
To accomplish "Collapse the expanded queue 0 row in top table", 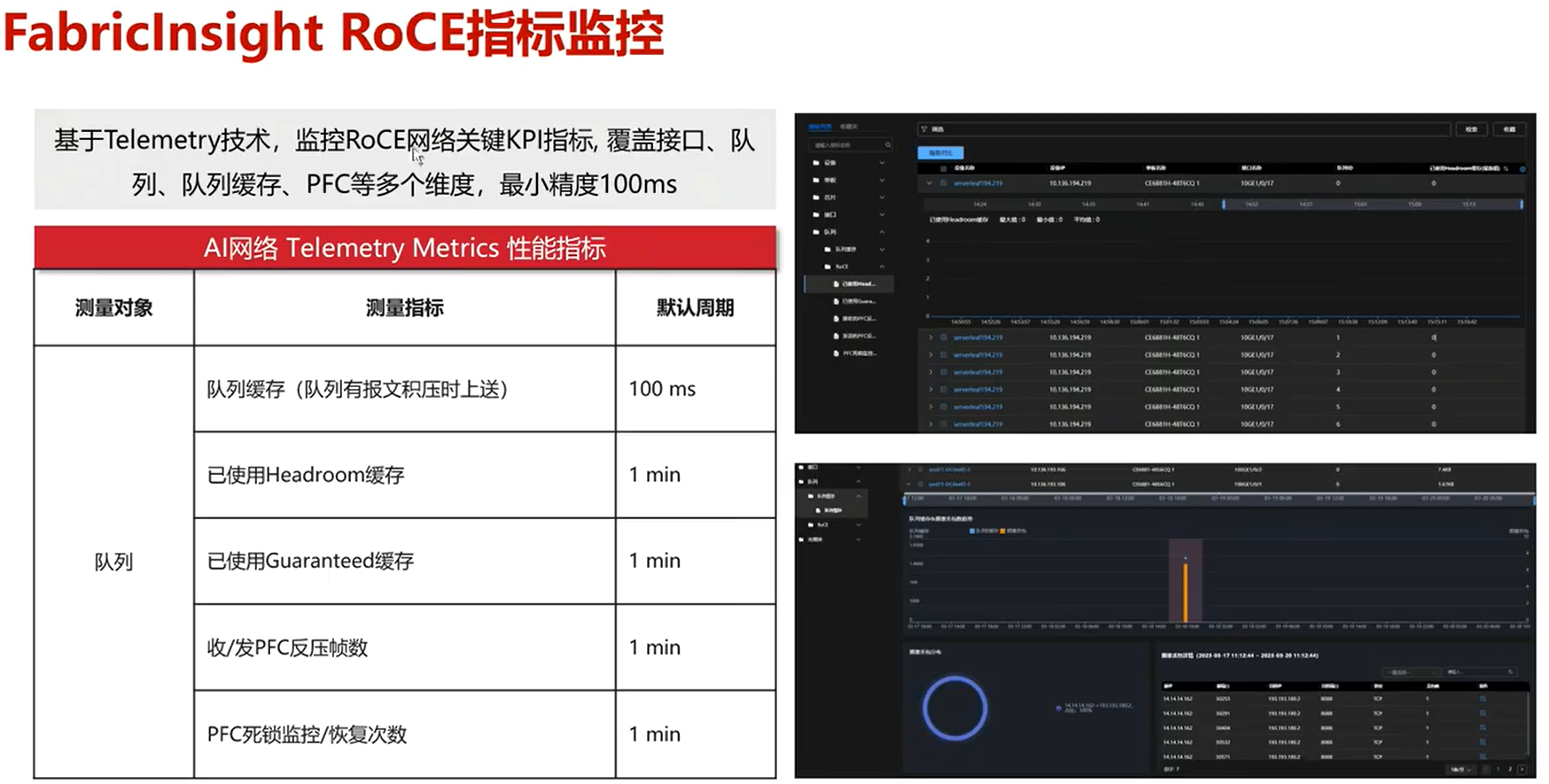I will tap(929, 182).
